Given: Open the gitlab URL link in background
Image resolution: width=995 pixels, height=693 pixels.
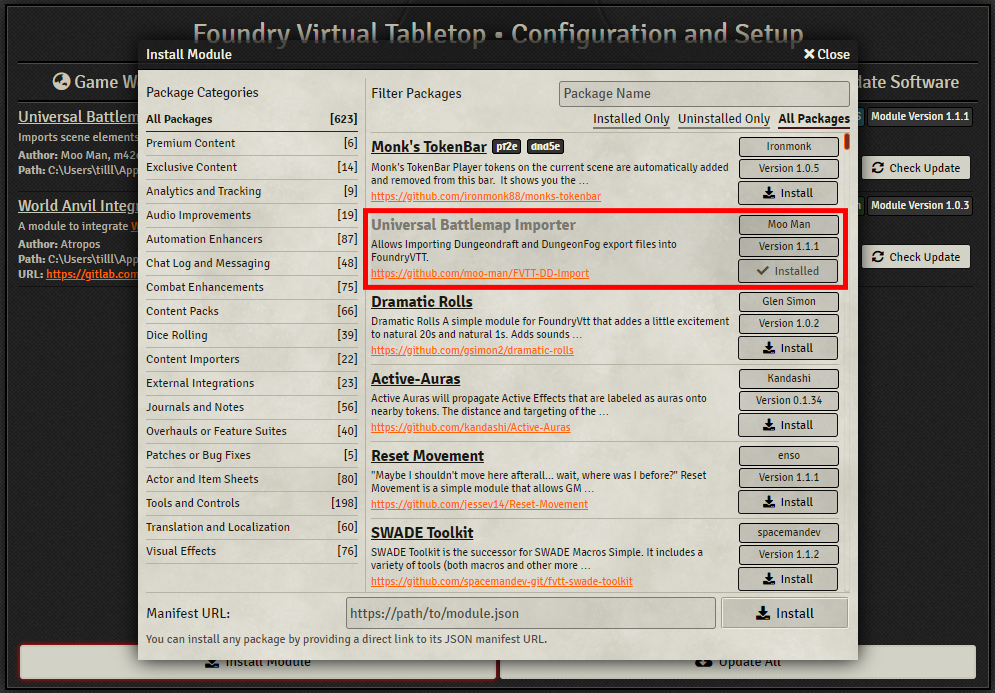Looking at the screenshot, I should coord(92,275).
